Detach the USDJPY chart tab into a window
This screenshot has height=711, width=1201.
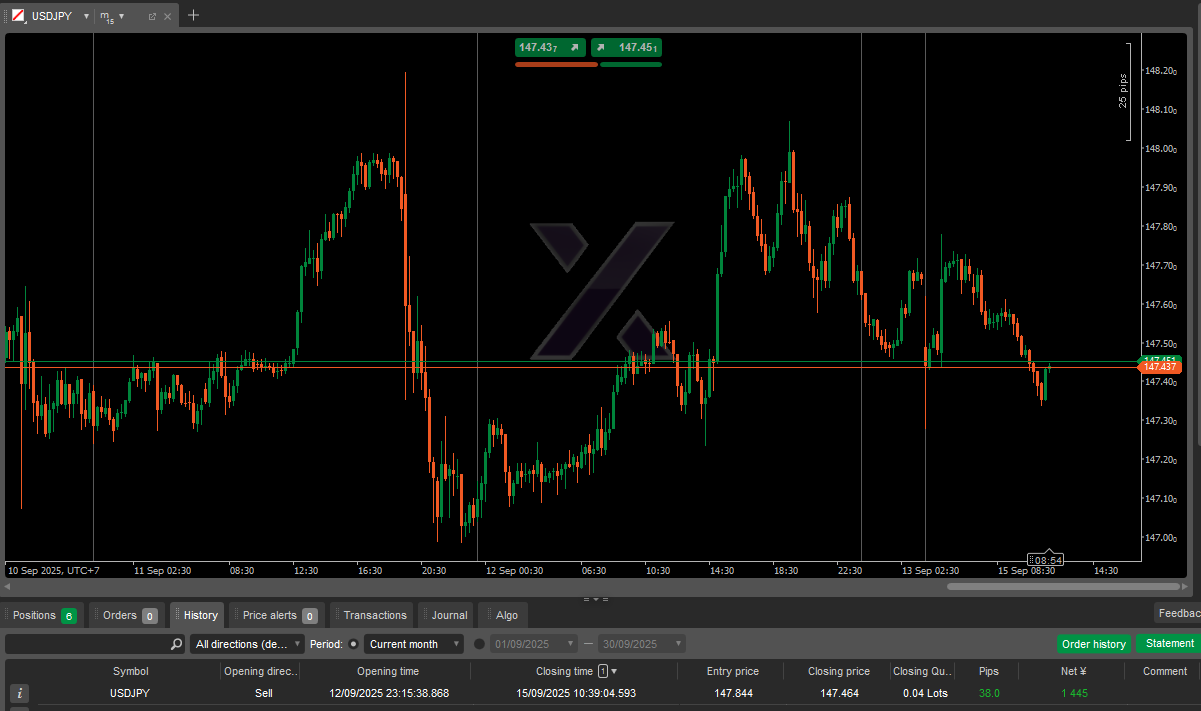[152, 16]
